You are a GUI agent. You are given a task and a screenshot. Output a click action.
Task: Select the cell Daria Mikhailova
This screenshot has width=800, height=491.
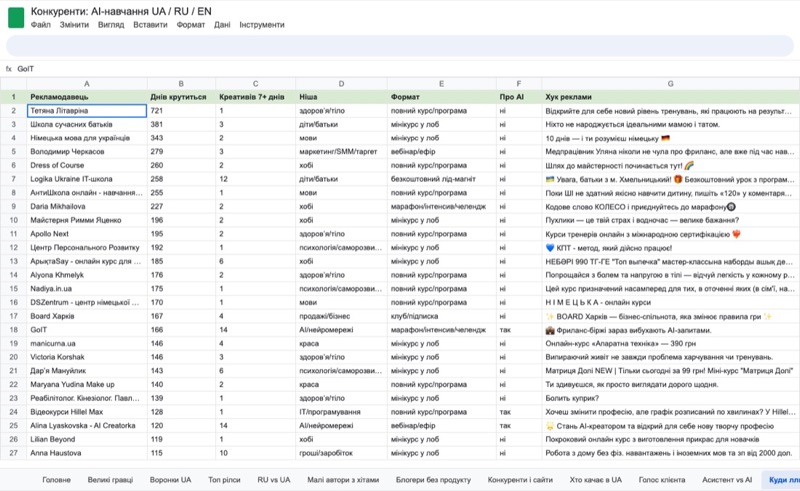87,207
